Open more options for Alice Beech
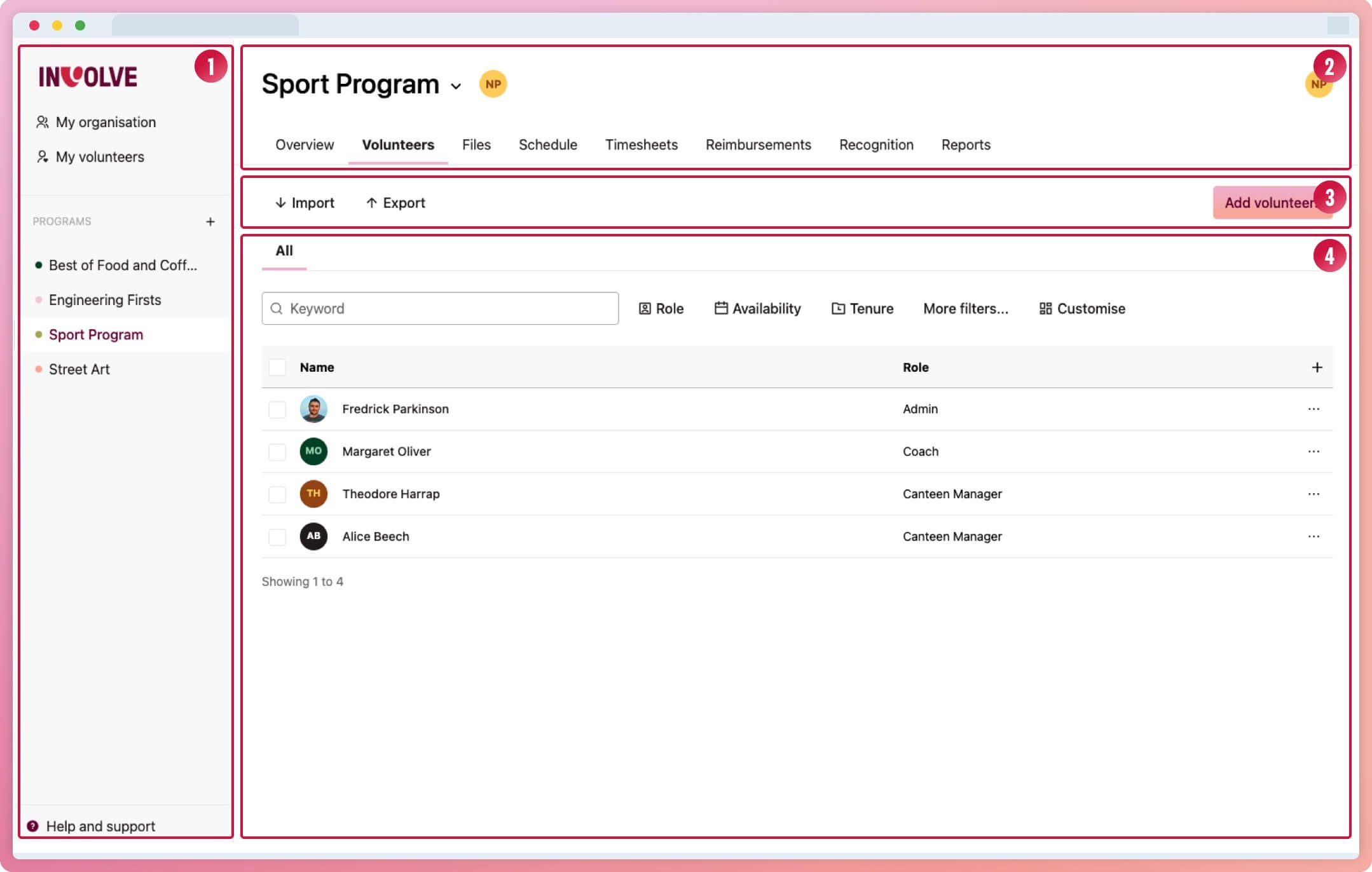Viewport: 1372px width, 872px height. tap(1314, 536)
